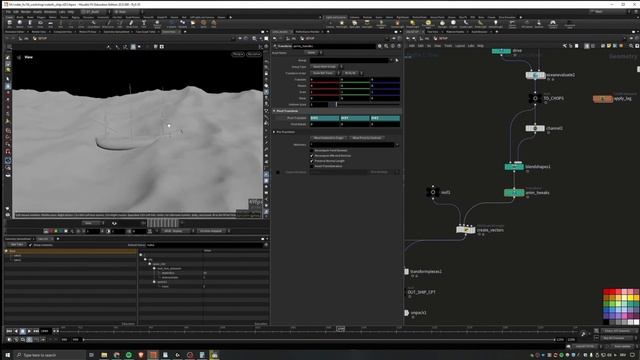Click the playbar frame range slider
The height and width of the screenshot is (360, 640).
320,340
